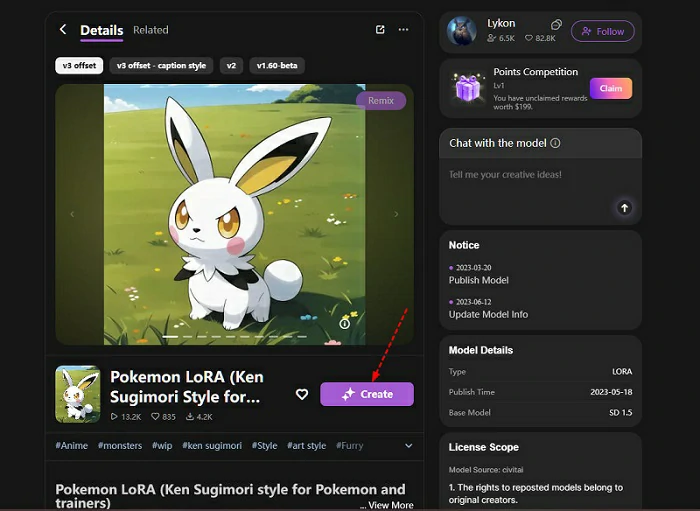Select the v3 offset - caption style version
The image size is (700, 511).
161,66
